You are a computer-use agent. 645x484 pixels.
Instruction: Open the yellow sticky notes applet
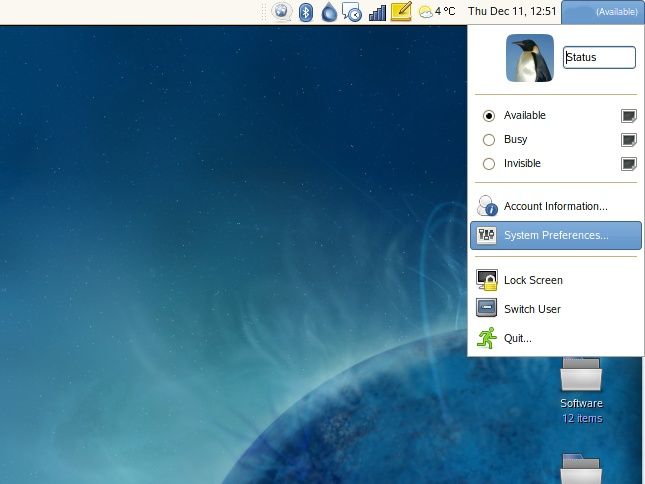point(401,12)
